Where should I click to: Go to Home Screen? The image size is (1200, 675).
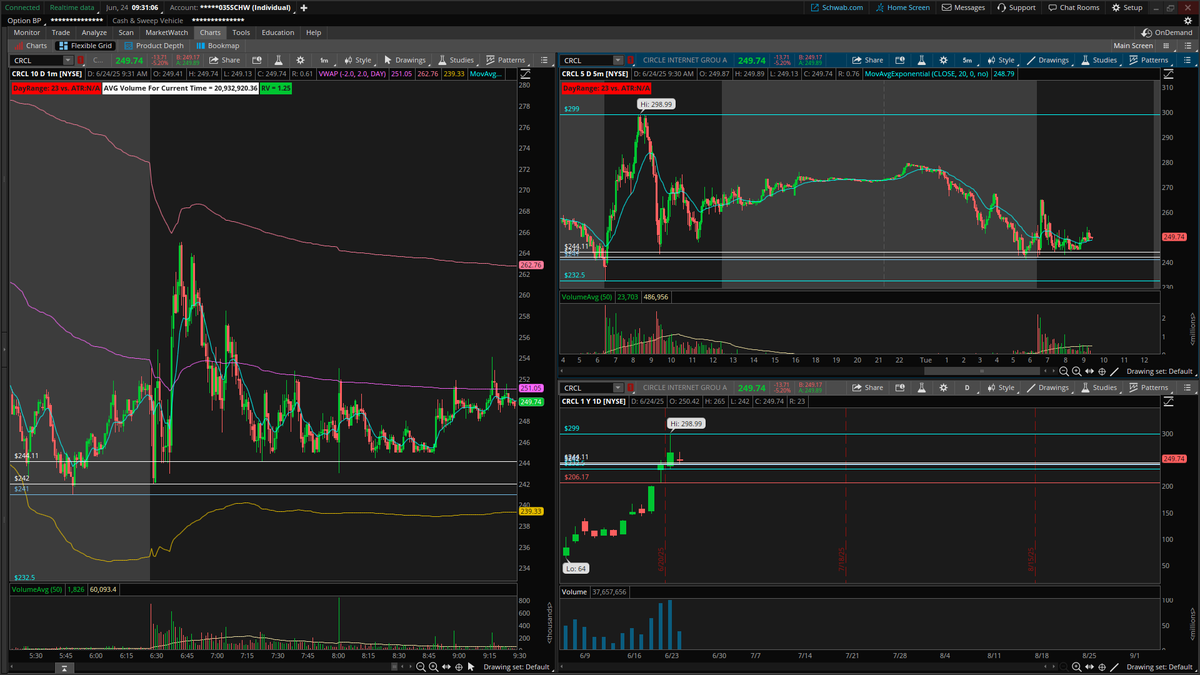click(x=901, y=7)
